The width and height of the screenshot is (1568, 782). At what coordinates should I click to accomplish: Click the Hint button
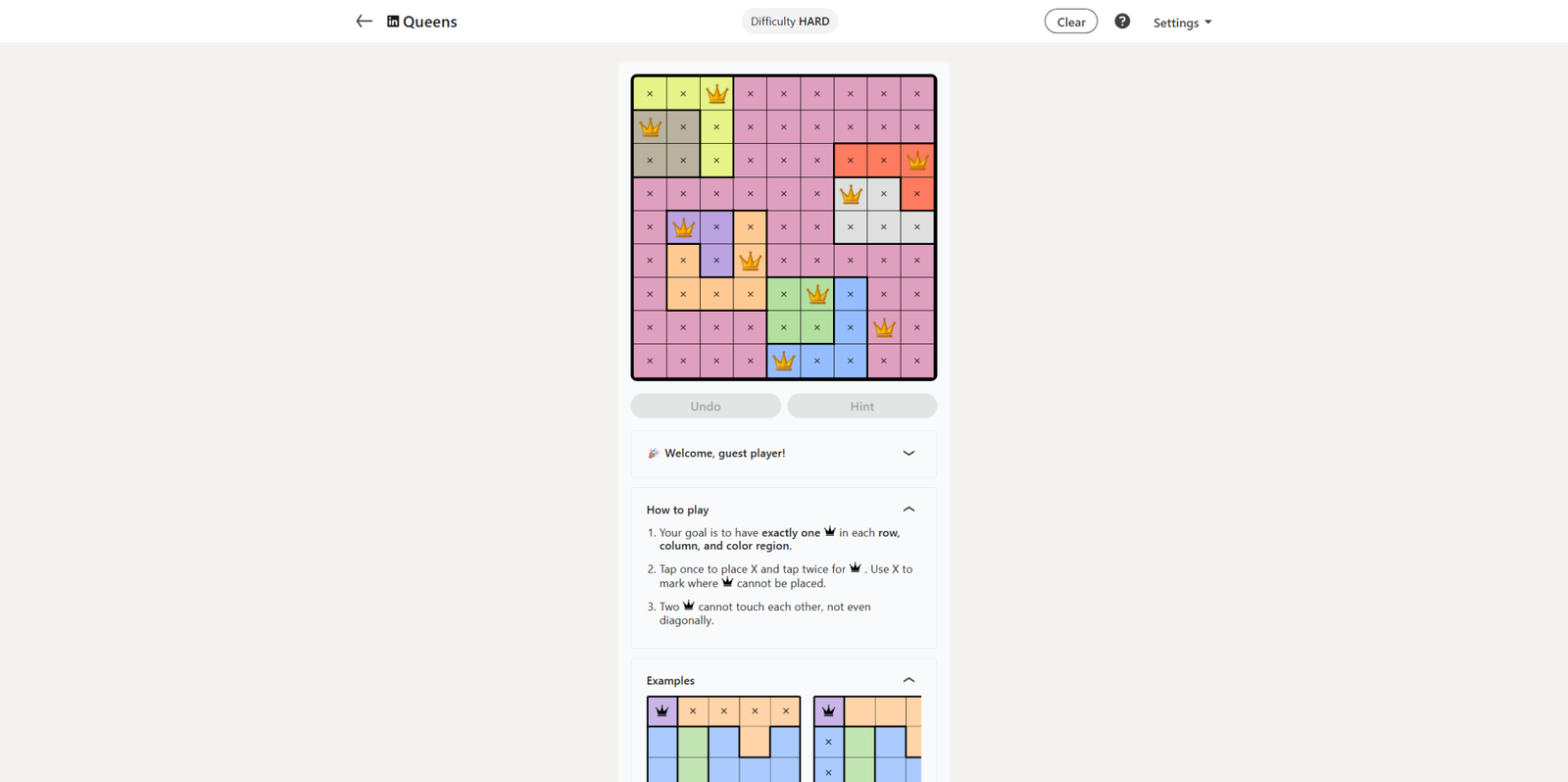point(862,406)
